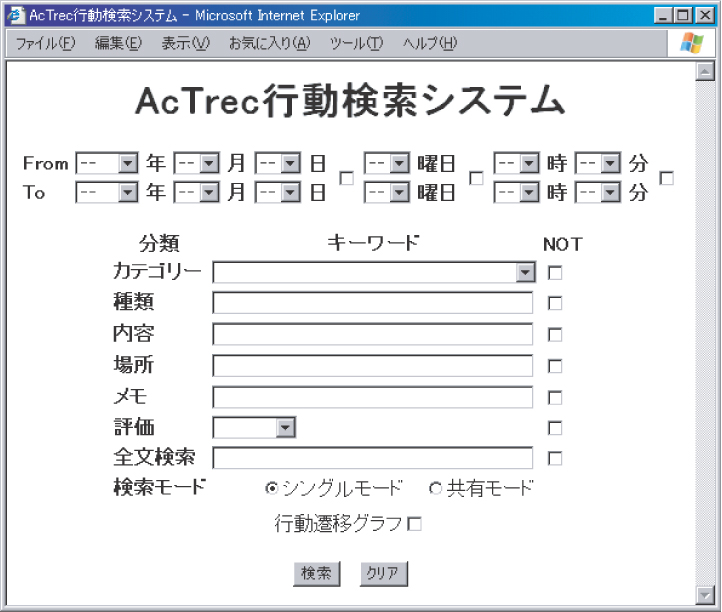Select the 共有モード radio button
The height and width of the screenshot is (612, 722).
pyautogui.click(x=435, y=488)
